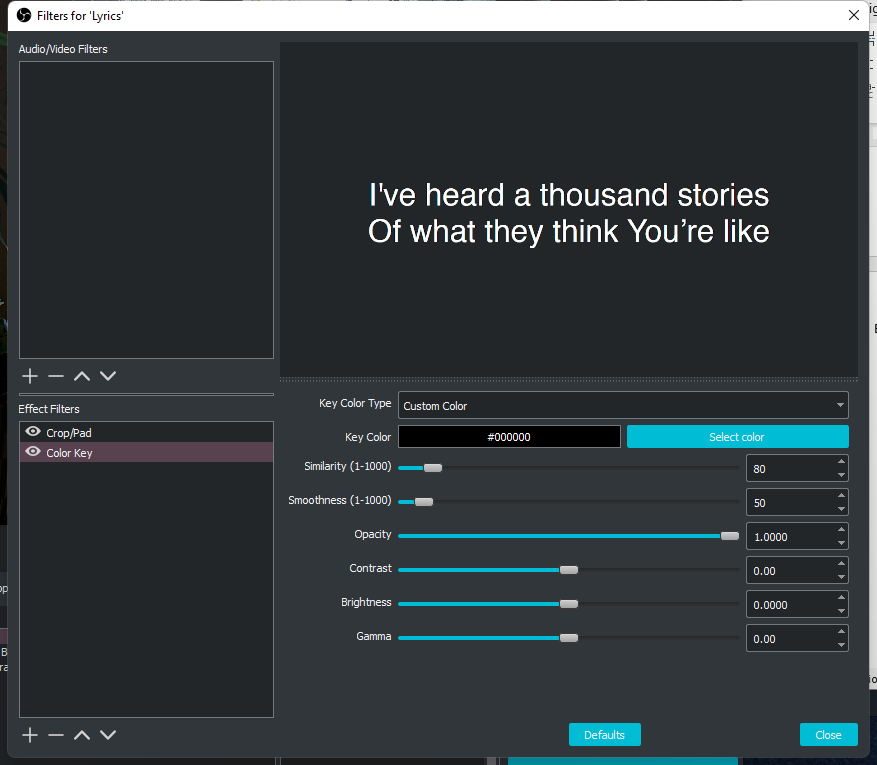Remove selected Audio/Video filter with minus icon
This screenshot has width=877, height=765.
point(56,376)
